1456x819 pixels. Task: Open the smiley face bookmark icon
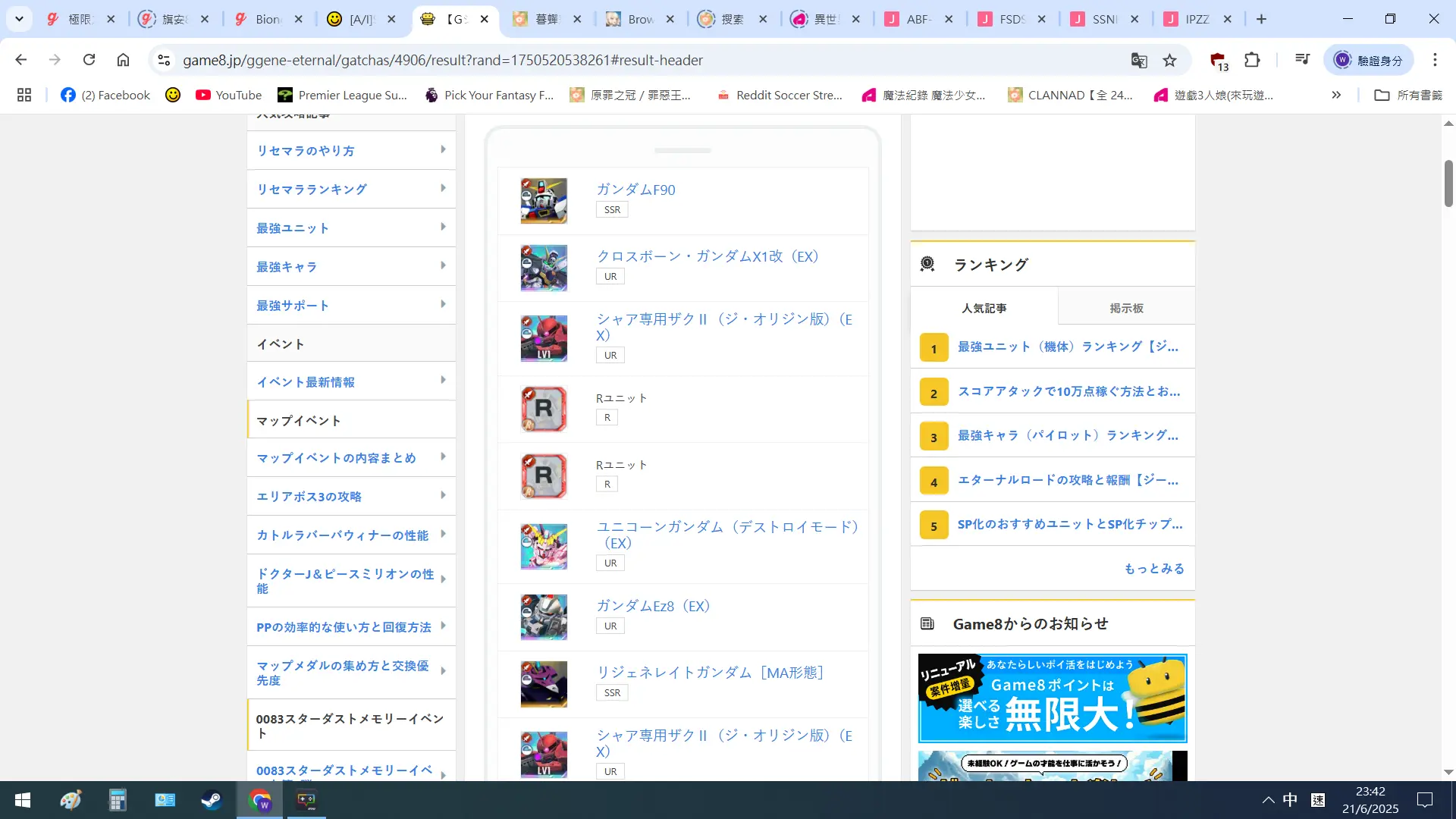coord(173,95)
